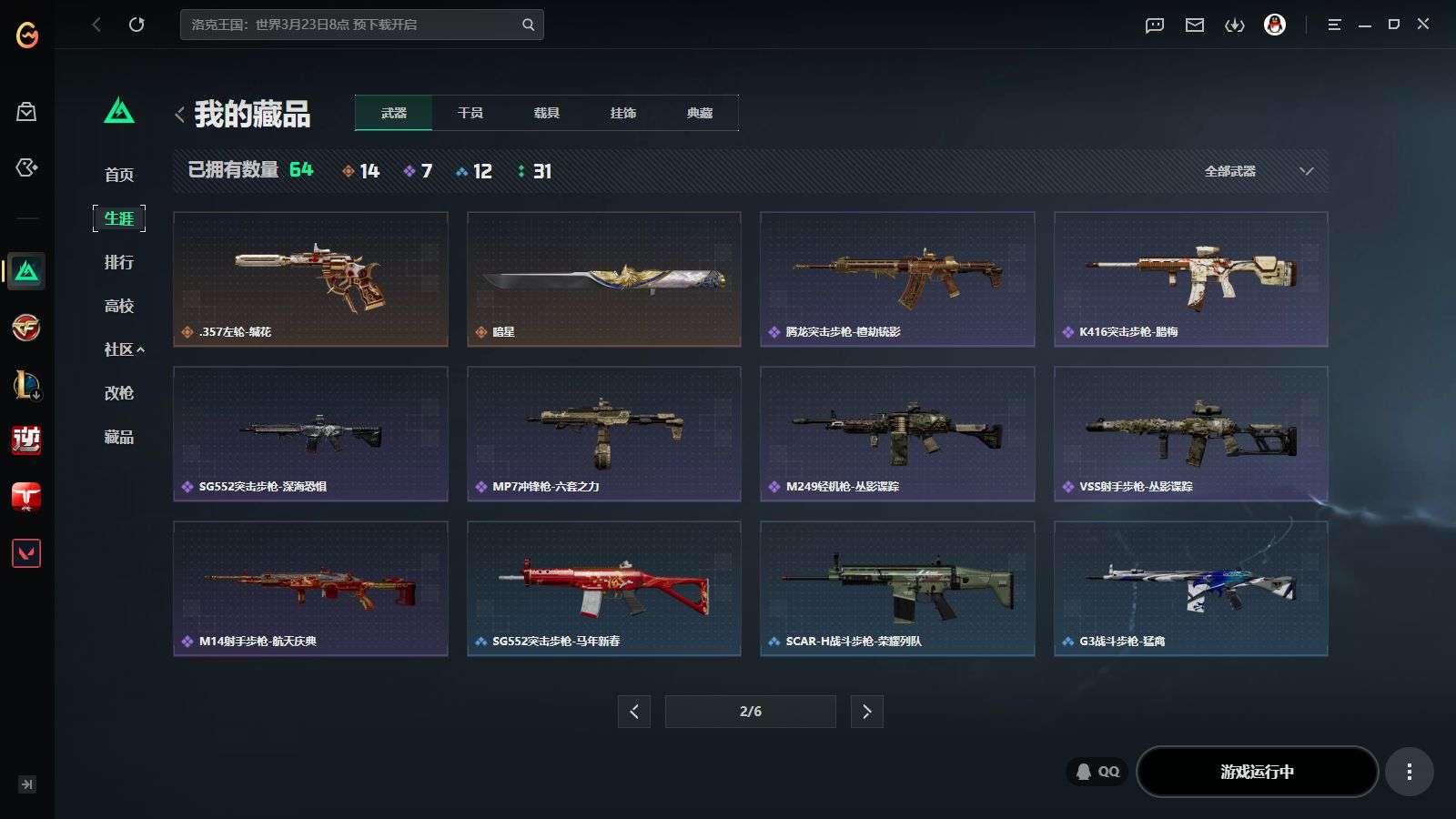Expand the 社区 community submenu
The image size is (1456, 819).
pos(124,349)
